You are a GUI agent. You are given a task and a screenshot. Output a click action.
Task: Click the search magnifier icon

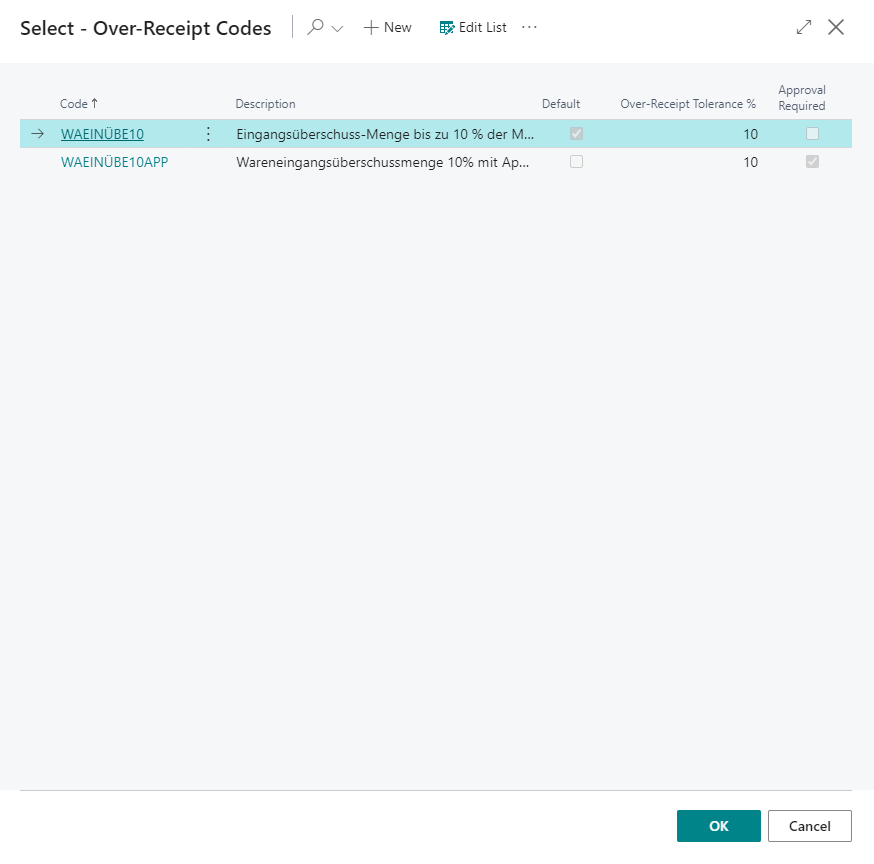[316, 28]
